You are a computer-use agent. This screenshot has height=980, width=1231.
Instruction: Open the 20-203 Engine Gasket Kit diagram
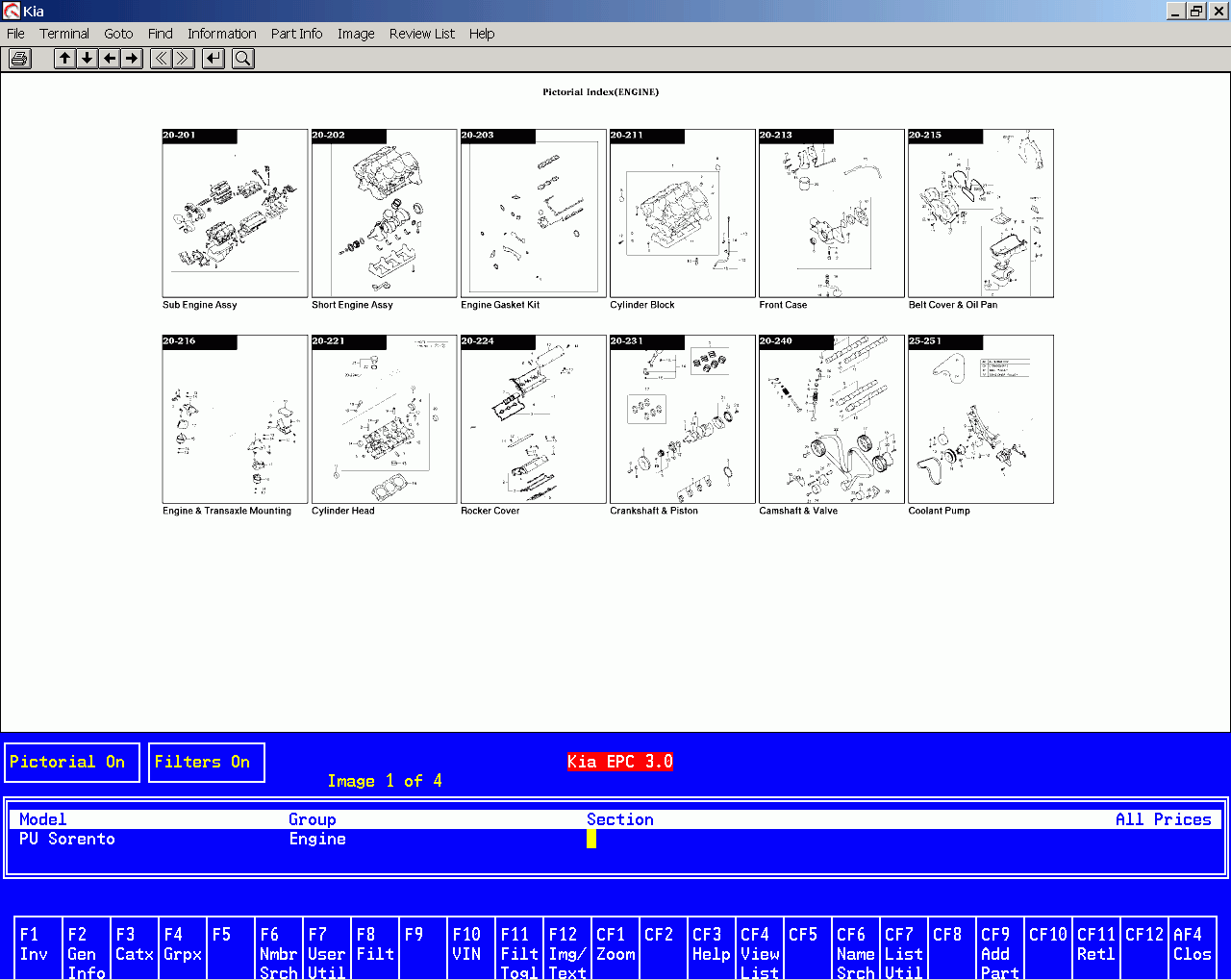point(533,214)
